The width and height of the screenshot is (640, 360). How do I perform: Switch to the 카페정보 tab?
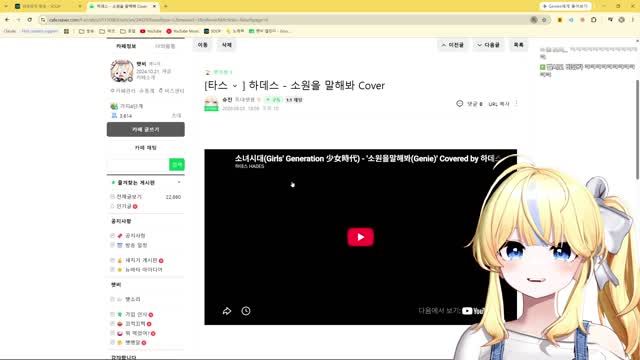[x=126, y=46]
